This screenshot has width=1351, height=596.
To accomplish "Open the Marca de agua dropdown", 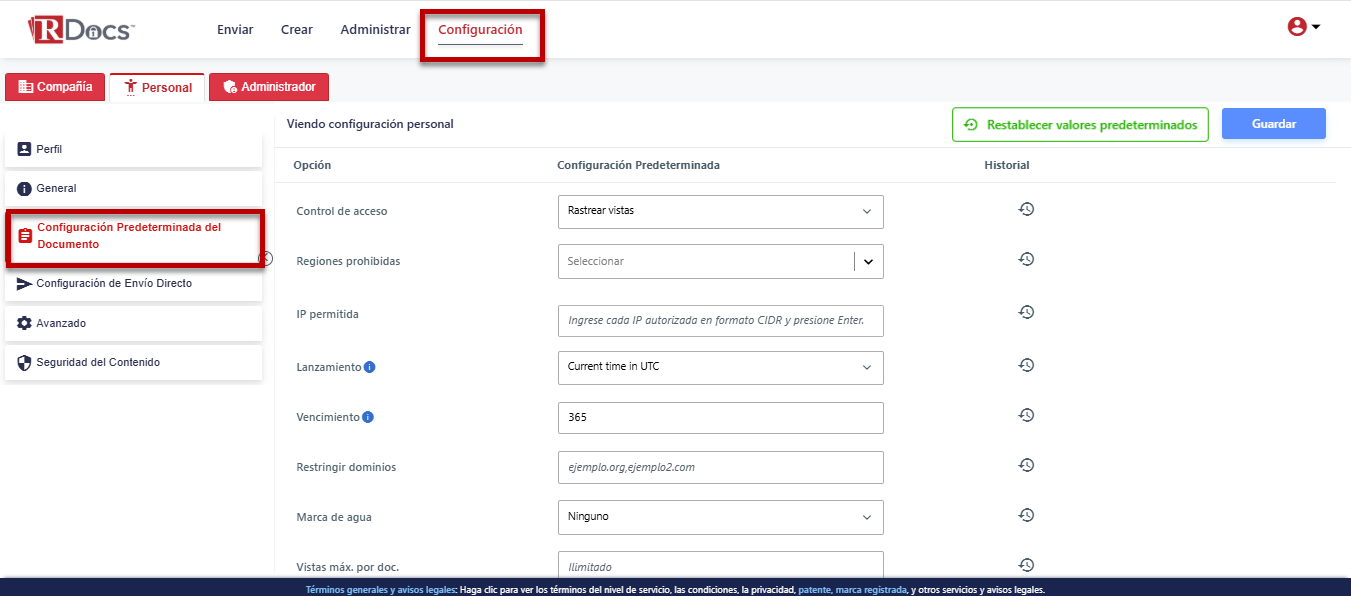I will [x=720, y=517].
